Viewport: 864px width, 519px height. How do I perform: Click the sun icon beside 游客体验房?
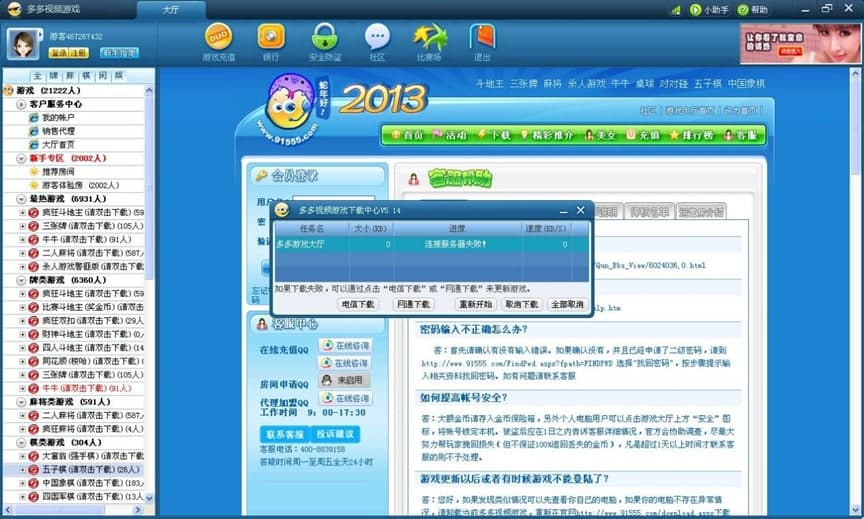pyautogui.click(x=34, y=185)
